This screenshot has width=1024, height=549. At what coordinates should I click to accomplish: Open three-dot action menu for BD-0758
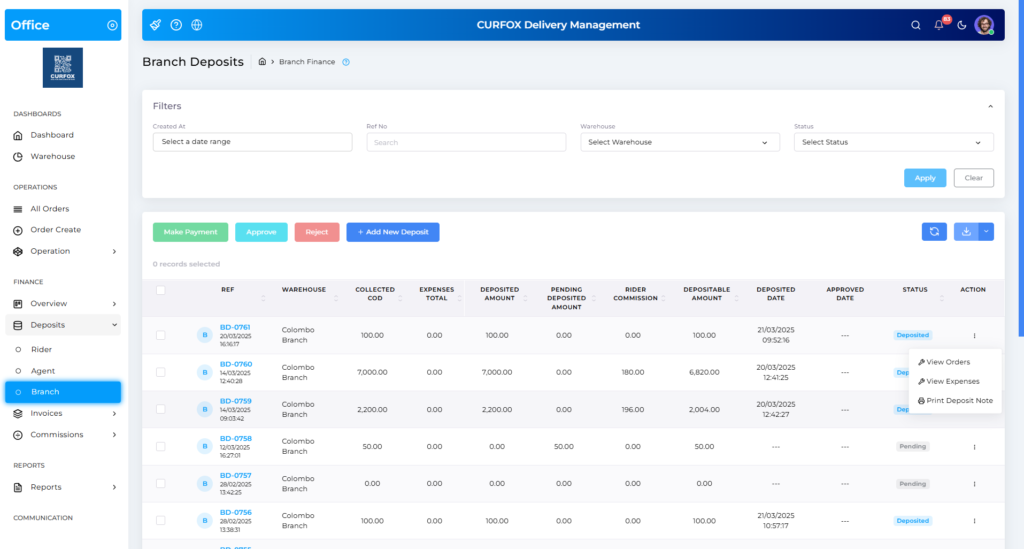974,447
